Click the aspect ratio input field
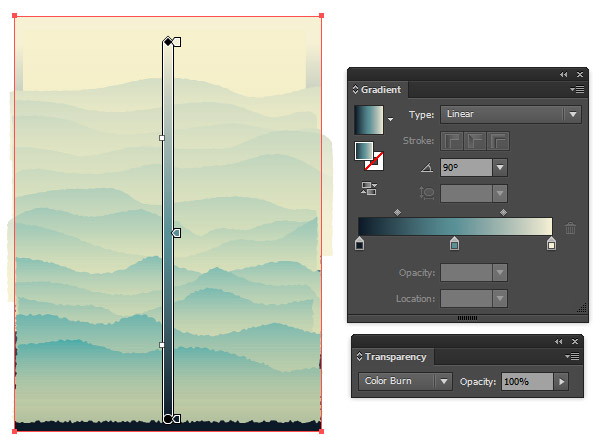This screenshot has height=448, width=600. pyautogui.click(x=466, y=194)
